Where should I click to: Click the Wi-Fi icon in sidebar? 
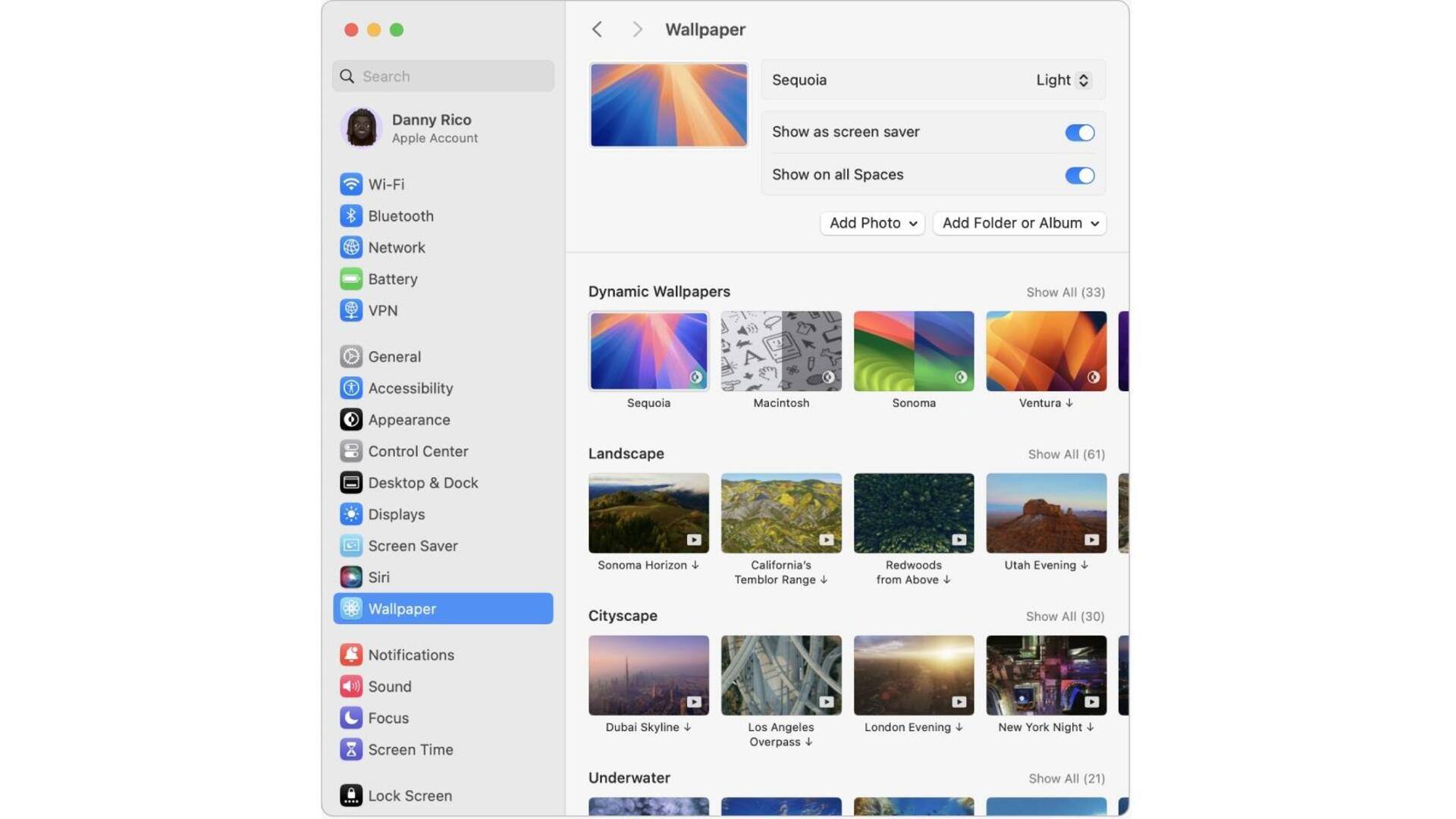tap(350, 184)
